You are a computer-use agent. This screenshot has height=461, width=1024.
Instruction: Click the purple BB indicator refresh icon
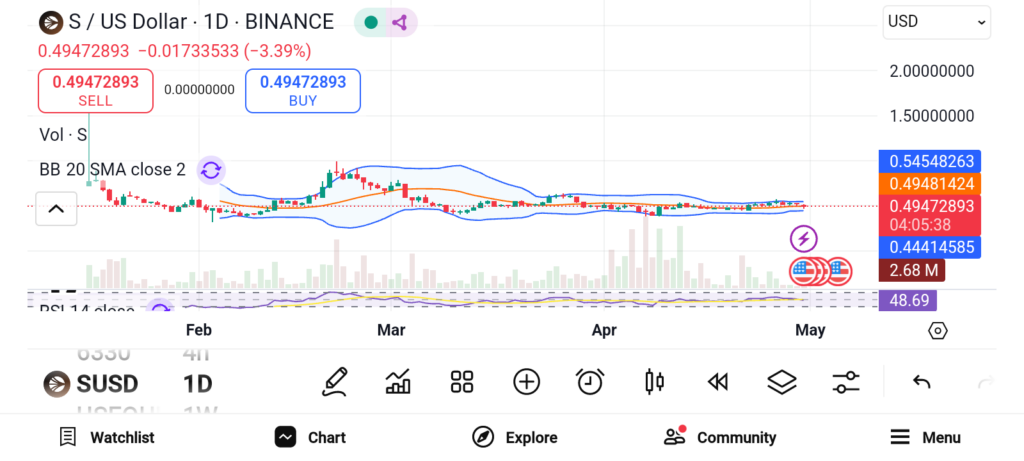(x=210, y=170)
